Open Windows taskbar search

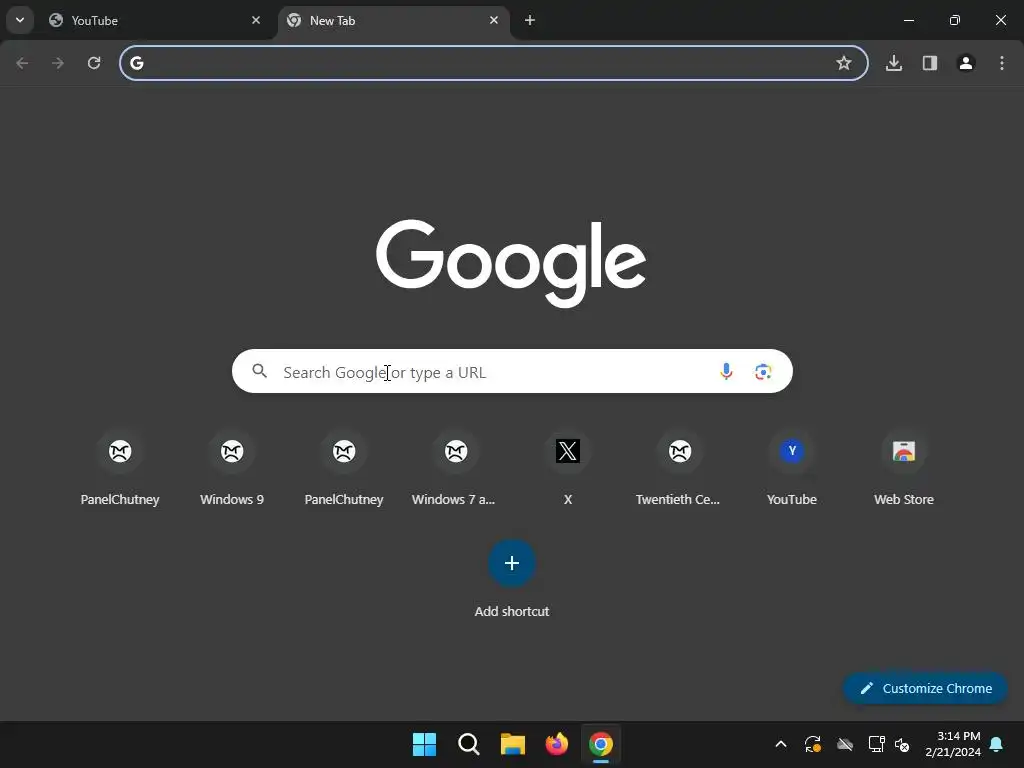coord(469,744)
